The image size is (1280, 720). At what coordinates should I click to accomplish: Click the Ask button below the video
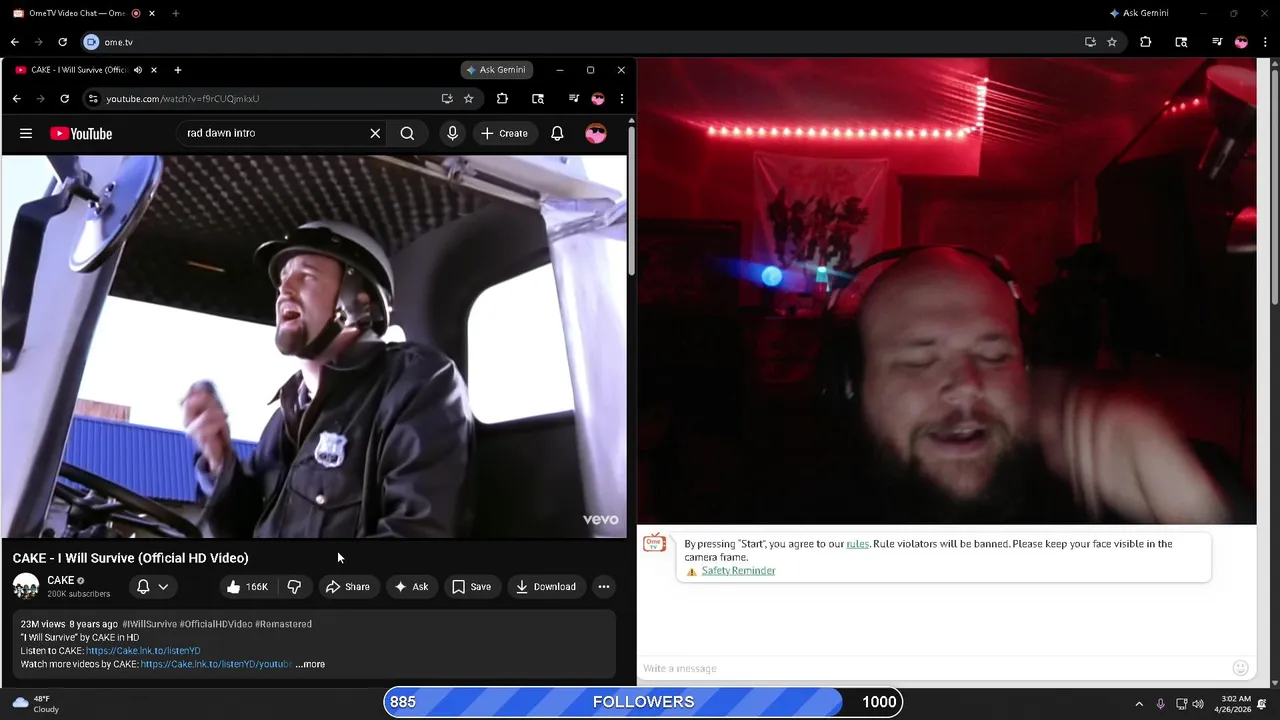click(x=411, y=587)
